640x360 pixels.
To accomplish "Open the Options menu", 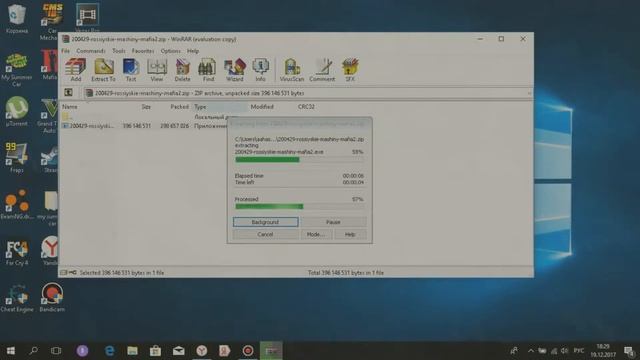I will tap(170, 51).
